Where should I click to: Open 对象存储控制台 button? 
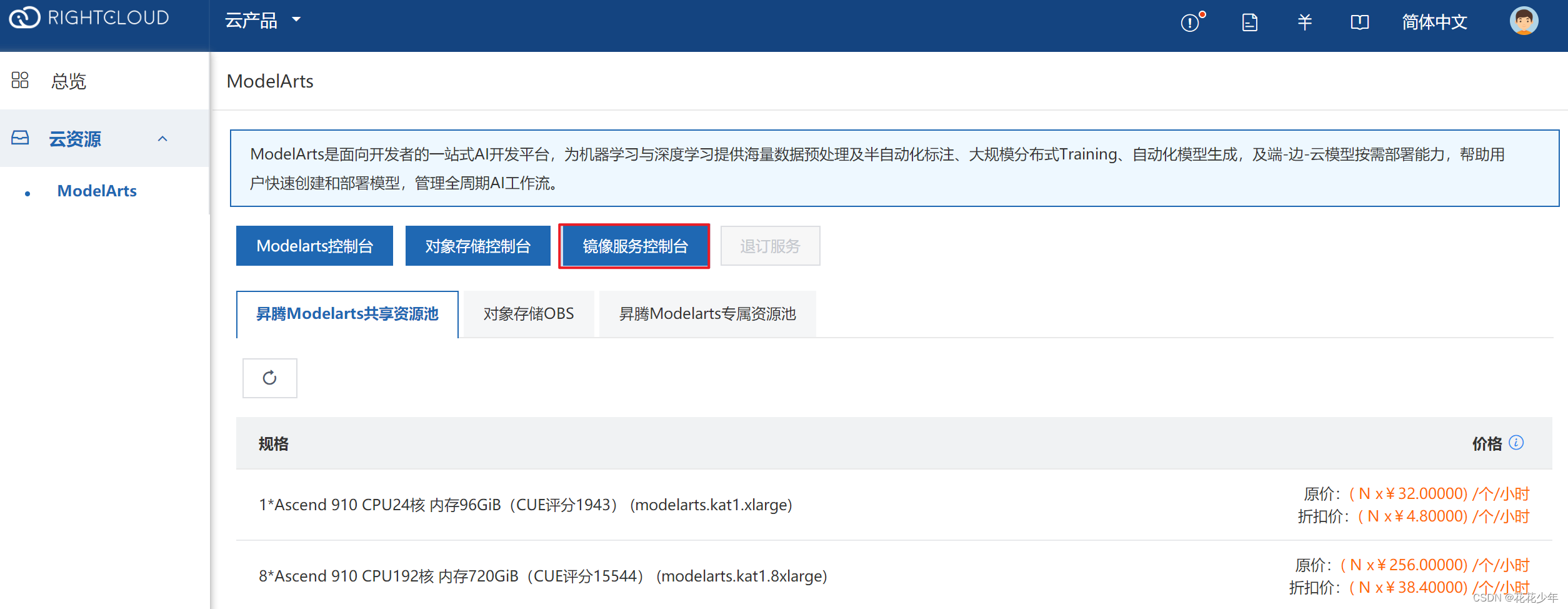[478, 246]
